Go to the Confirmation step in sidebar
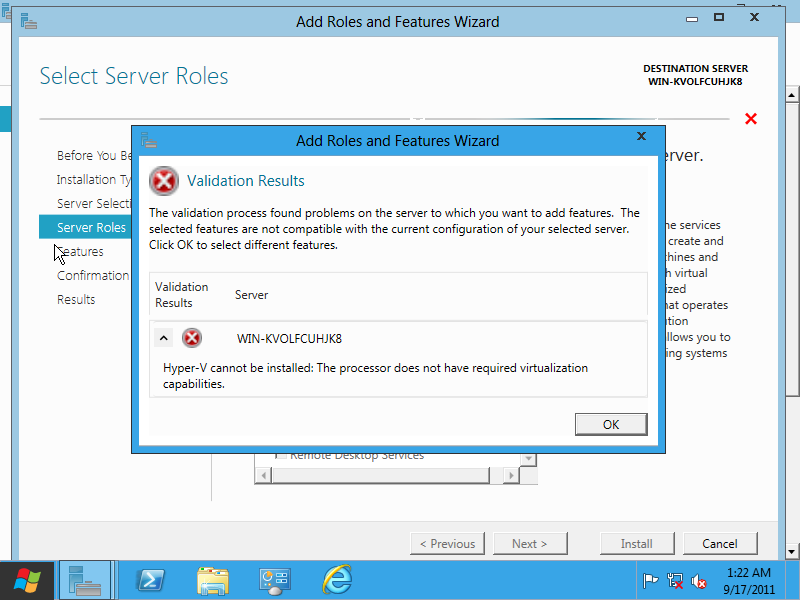 (x=93, y=275)
